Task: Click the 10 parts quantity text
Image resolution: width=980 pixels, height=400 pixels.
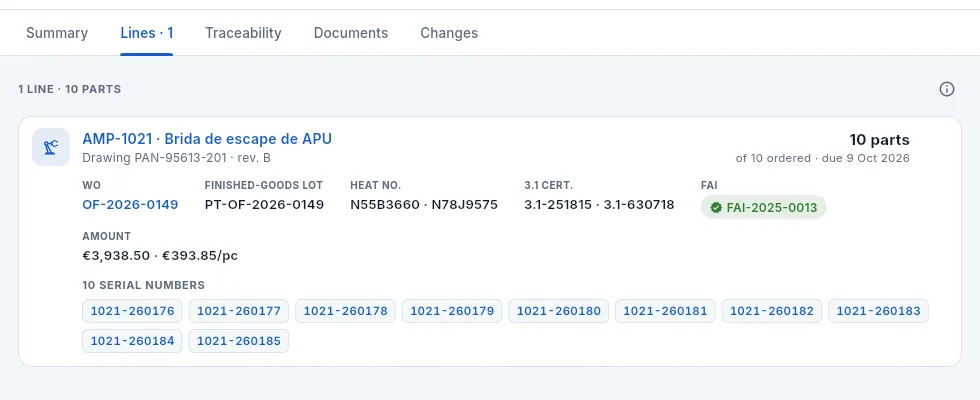Action: (x=879, y=140)
